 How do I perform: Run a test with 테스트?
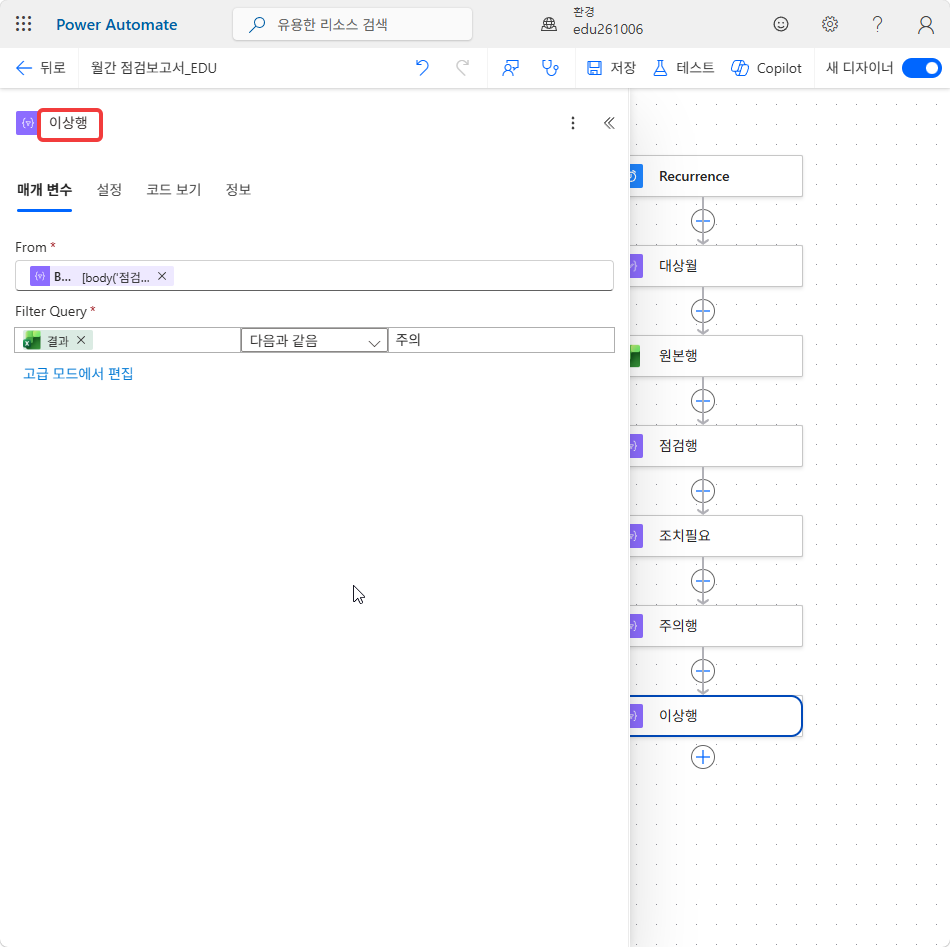tap(683, 68)
